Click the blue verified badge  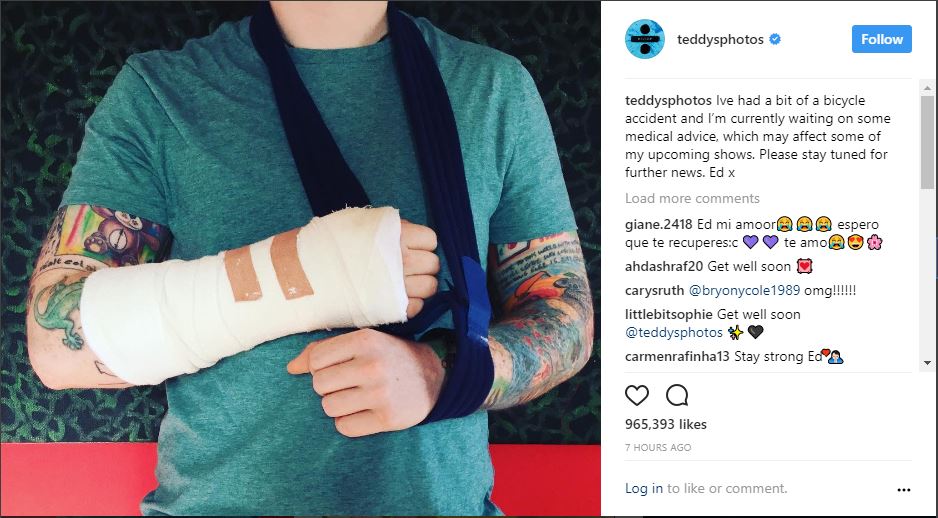775,39
